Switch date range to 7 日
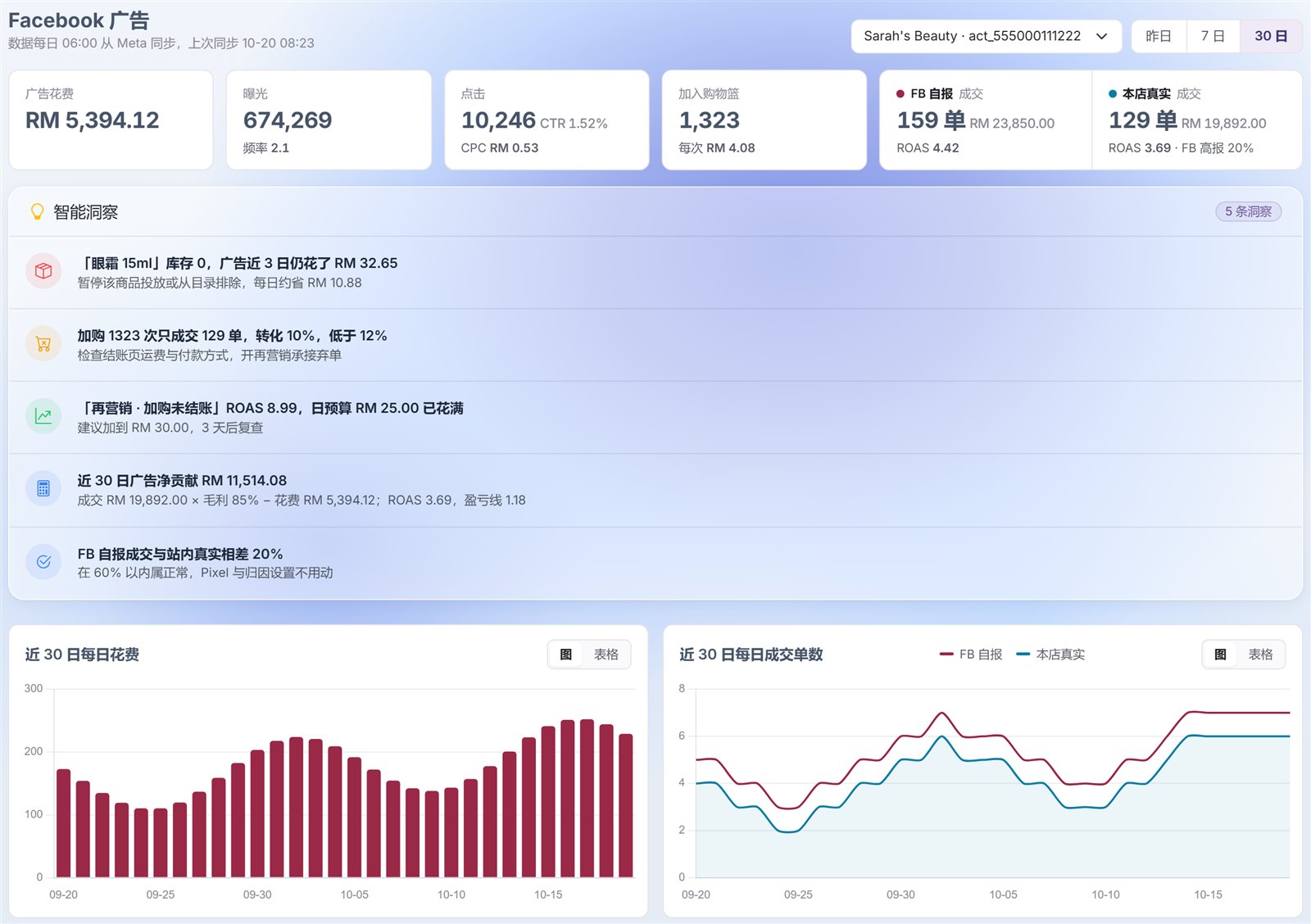The height and width of the screenshot is (924, 1311). pos(1213,36)
